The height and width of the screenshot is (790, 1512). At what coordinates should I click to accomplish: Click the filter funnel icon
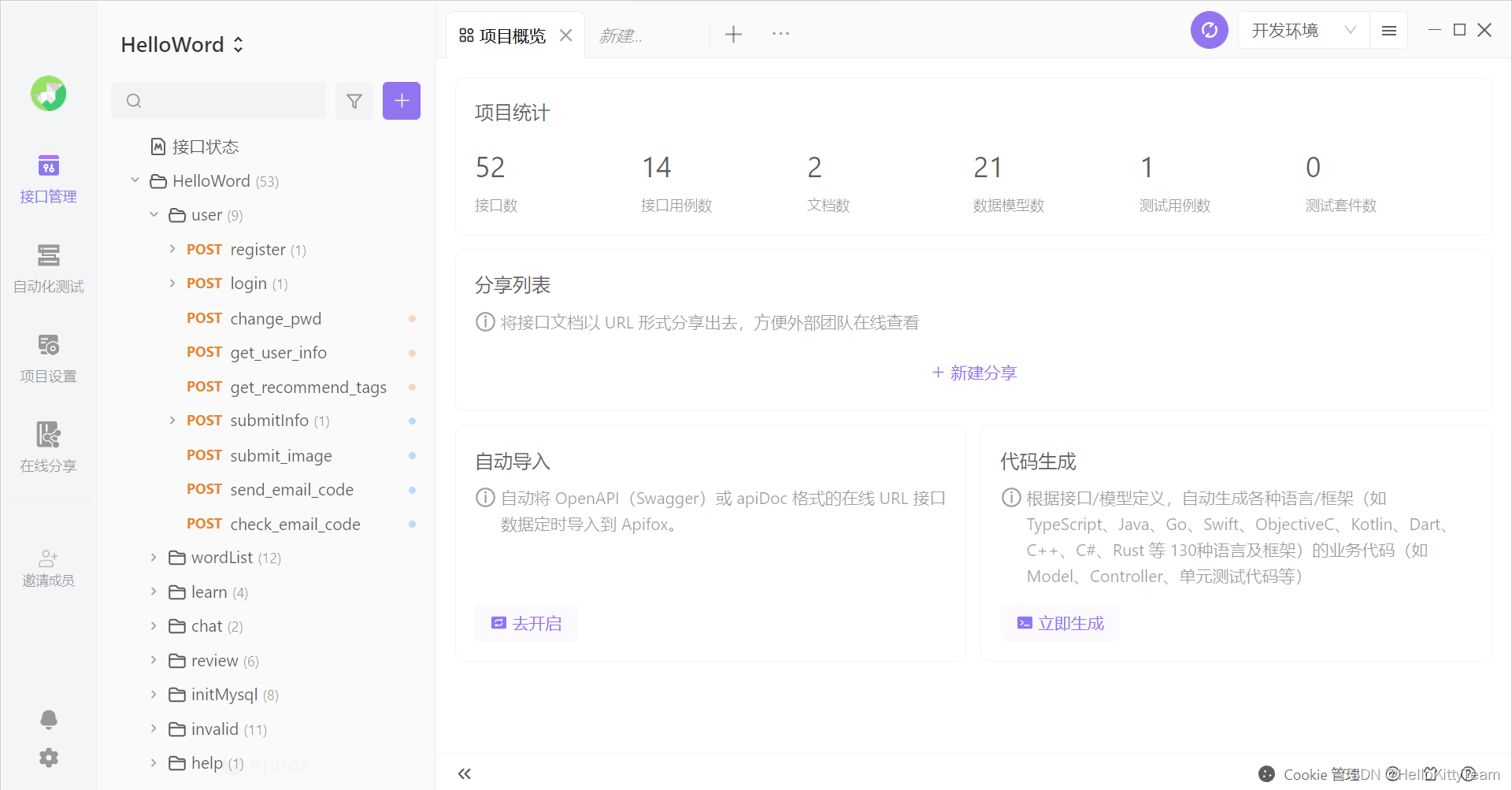pyautogui.click(x=354, y=101)
